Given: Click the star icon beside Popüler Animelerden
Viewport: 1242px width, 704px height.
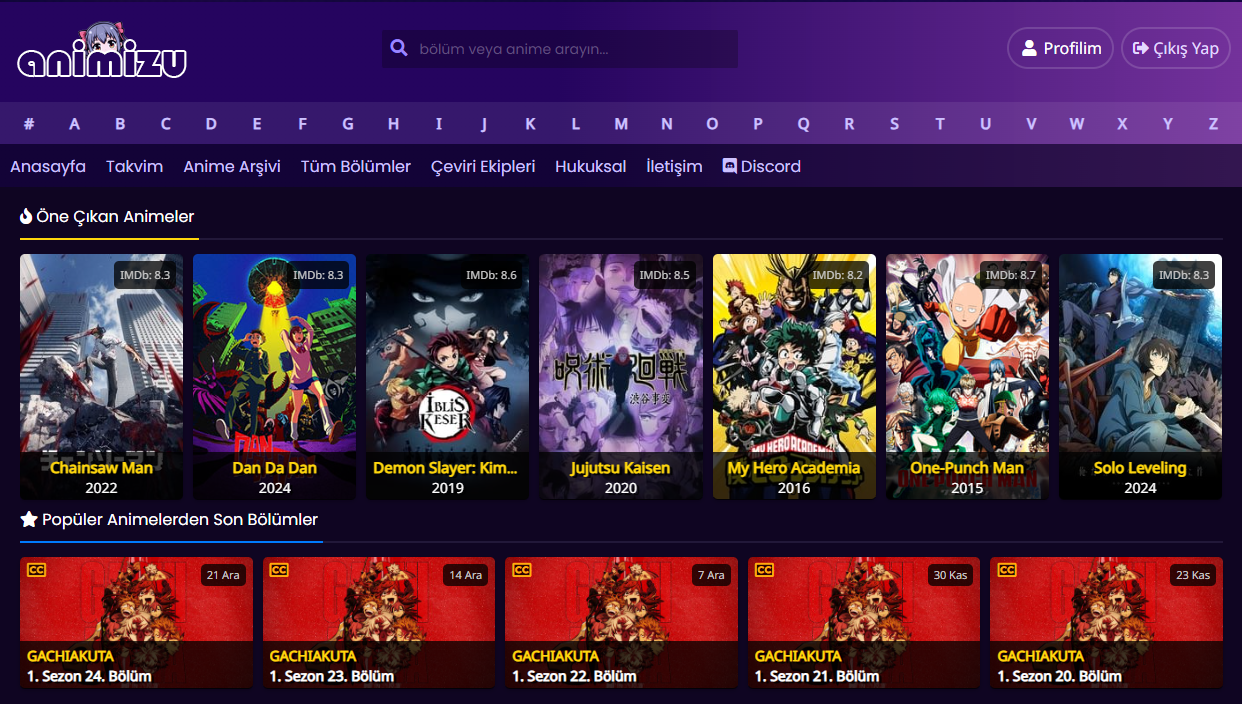Looking at the screenshot, I should click(x=29, y=519).
